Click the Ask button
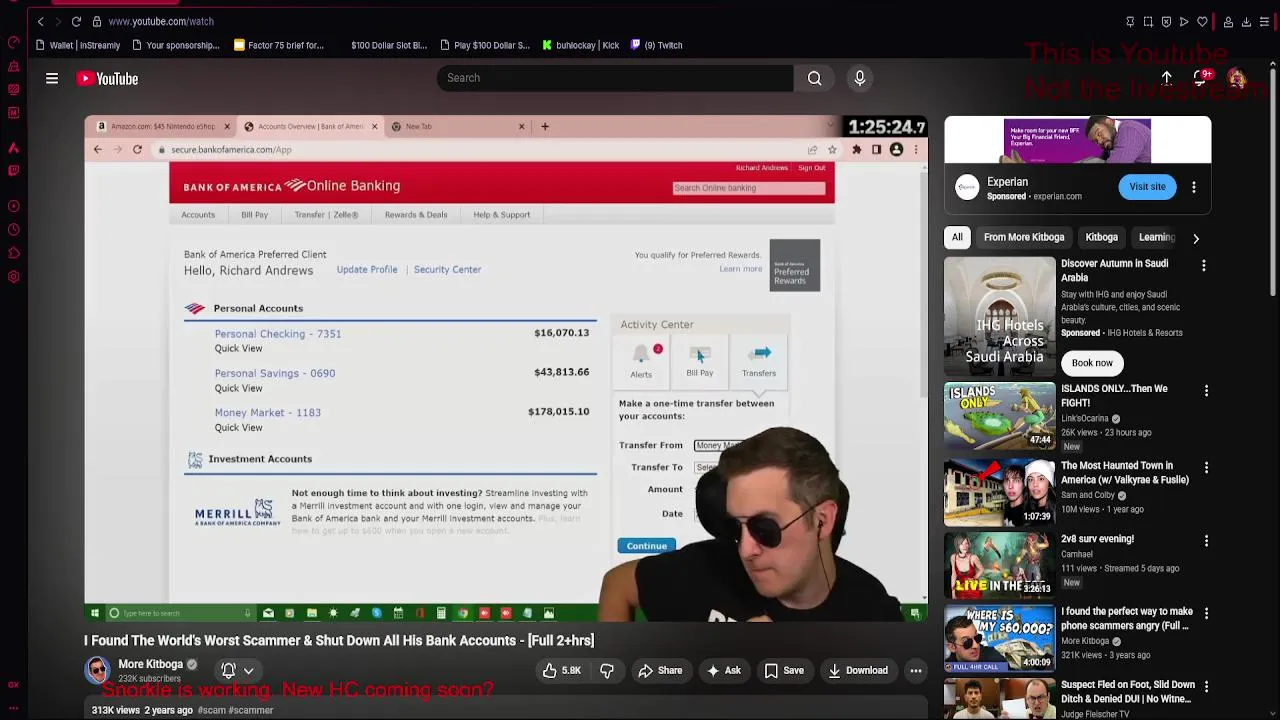Viewport: 1280px width, 720px height. coord(723,671)
